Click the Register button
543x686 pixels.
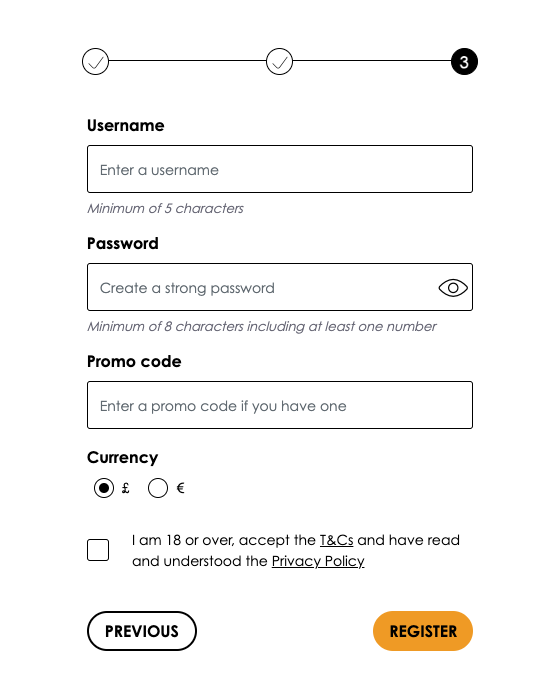[x=423, y=631]
